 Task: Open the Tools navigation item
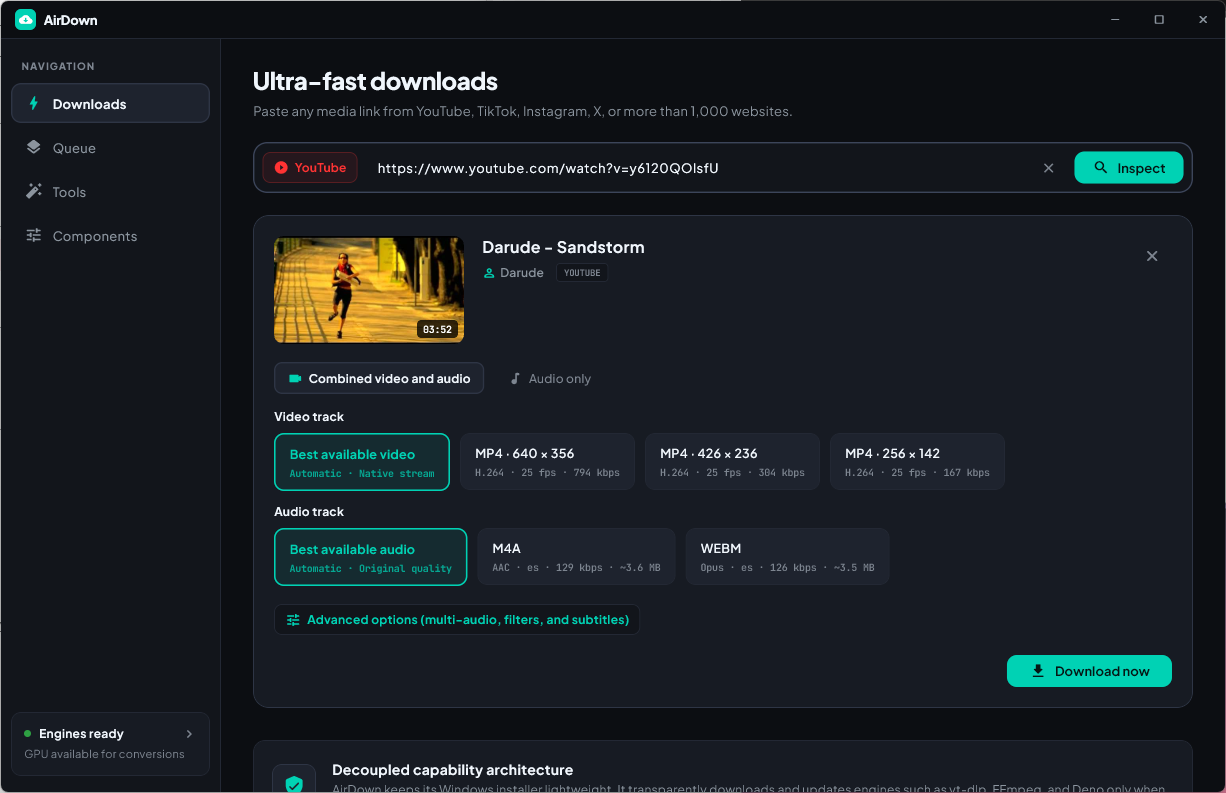pyautogui.click(x=110, y=191)
